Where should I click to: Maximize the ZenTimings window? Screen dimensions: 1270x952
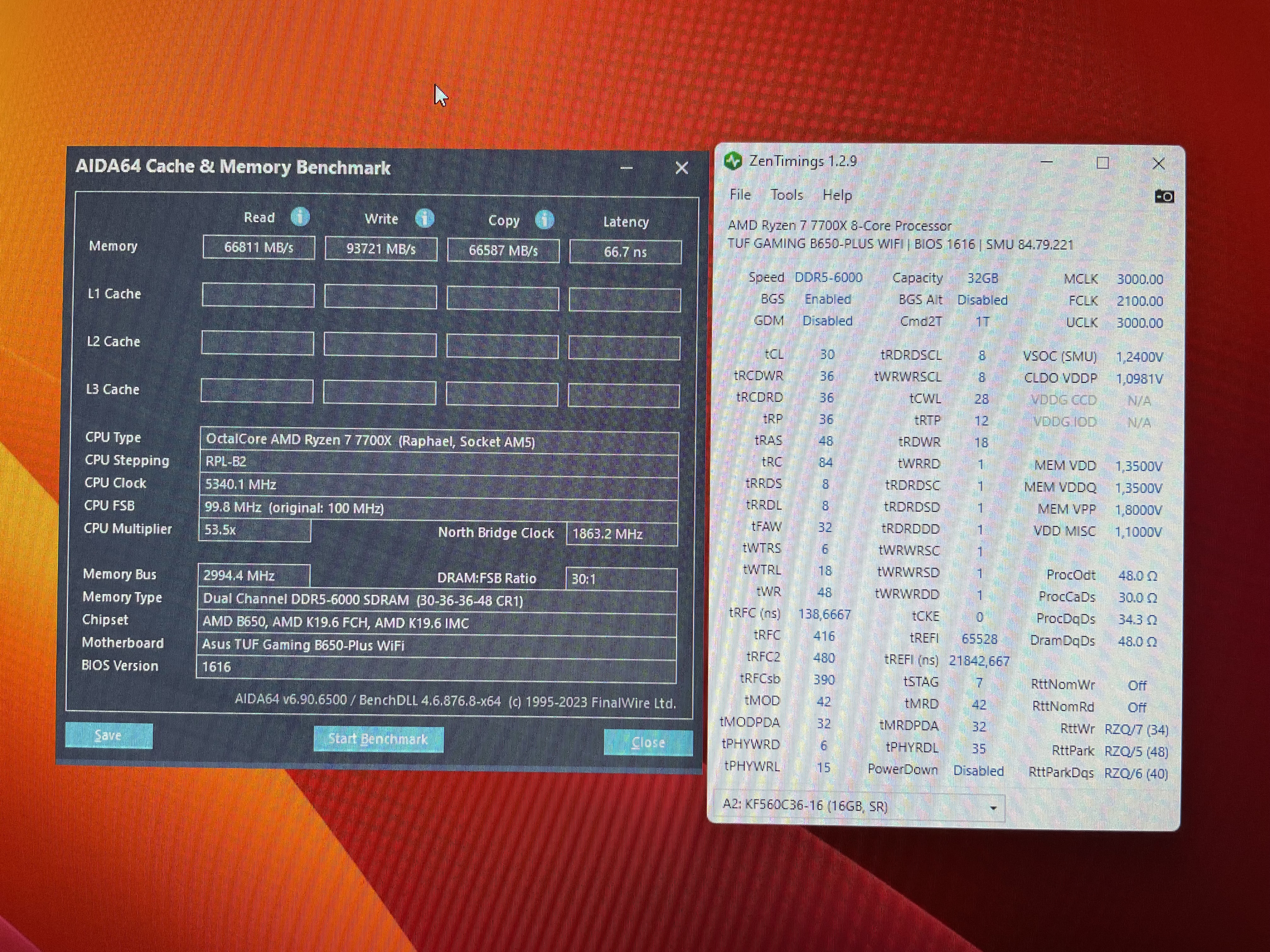coord(1102,163)
